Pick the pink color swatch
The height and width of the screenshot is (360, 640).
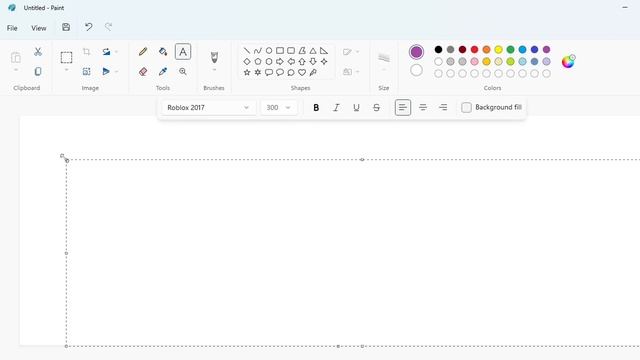coord(474,62)
